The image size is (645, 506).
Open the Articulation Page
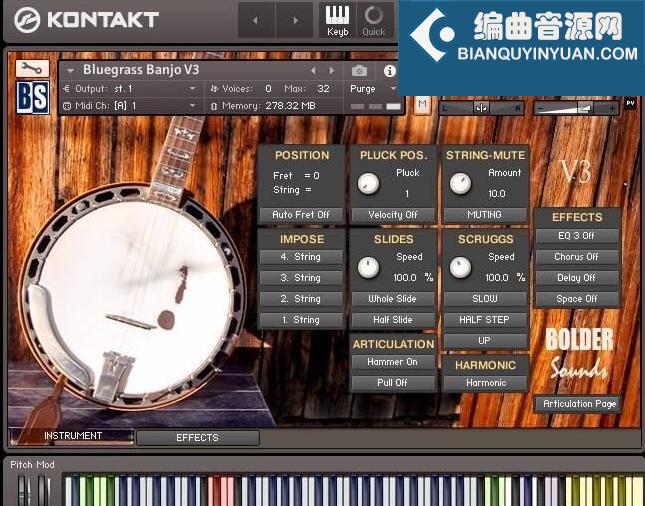tap(579, 404)
